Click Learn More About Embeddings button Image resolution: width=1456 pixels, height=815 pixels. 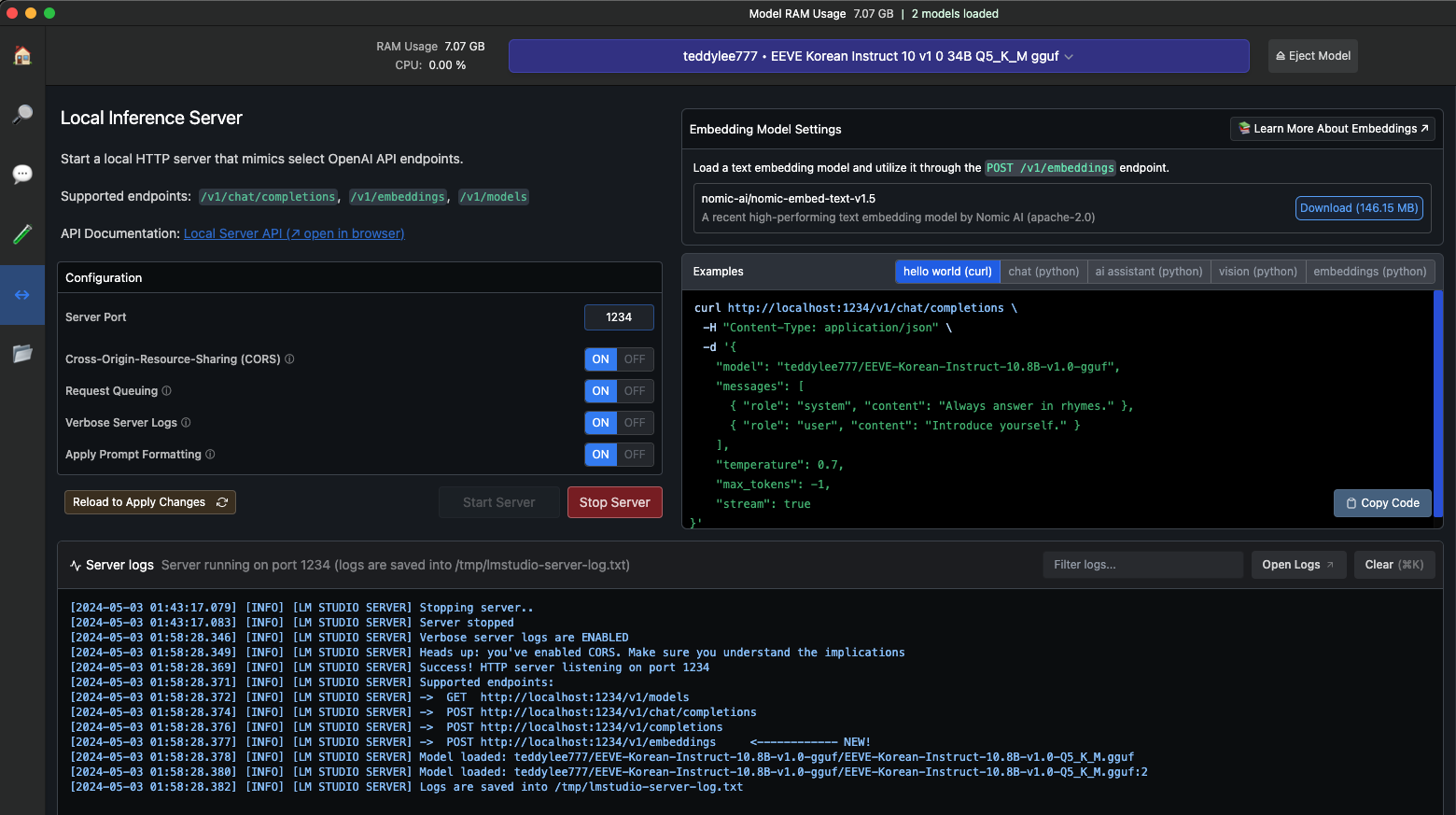[x=1333, y=129]
